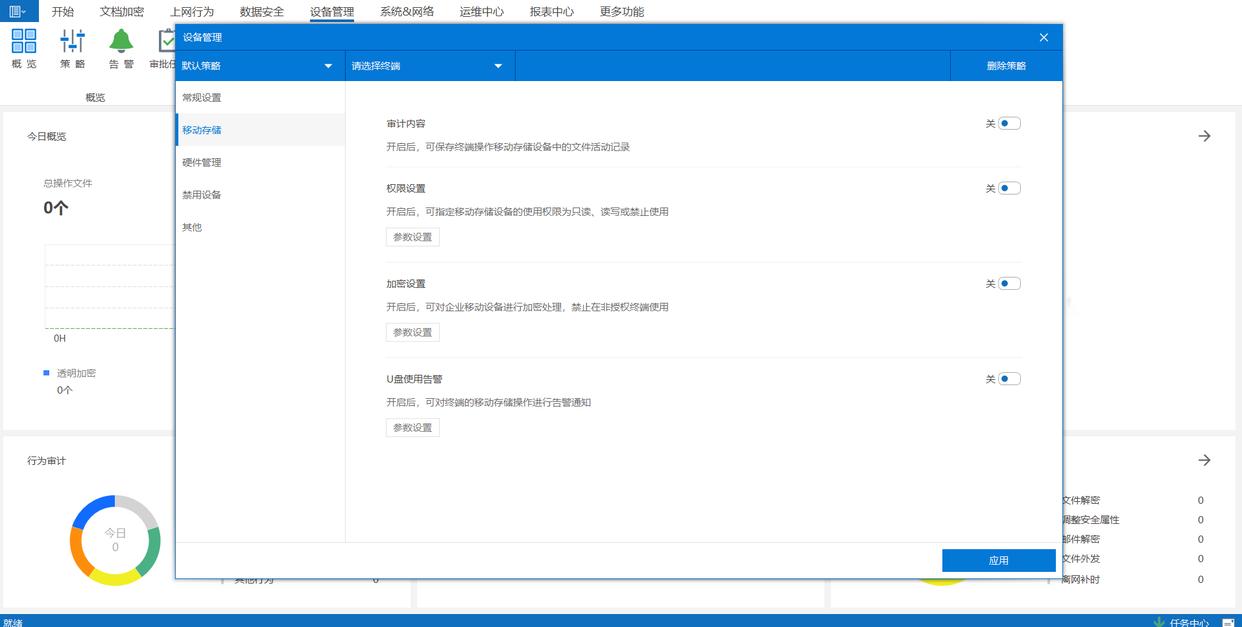Open the 数据安全 menu tab
Screen dimensions: 1242x627
coord(262,12)
